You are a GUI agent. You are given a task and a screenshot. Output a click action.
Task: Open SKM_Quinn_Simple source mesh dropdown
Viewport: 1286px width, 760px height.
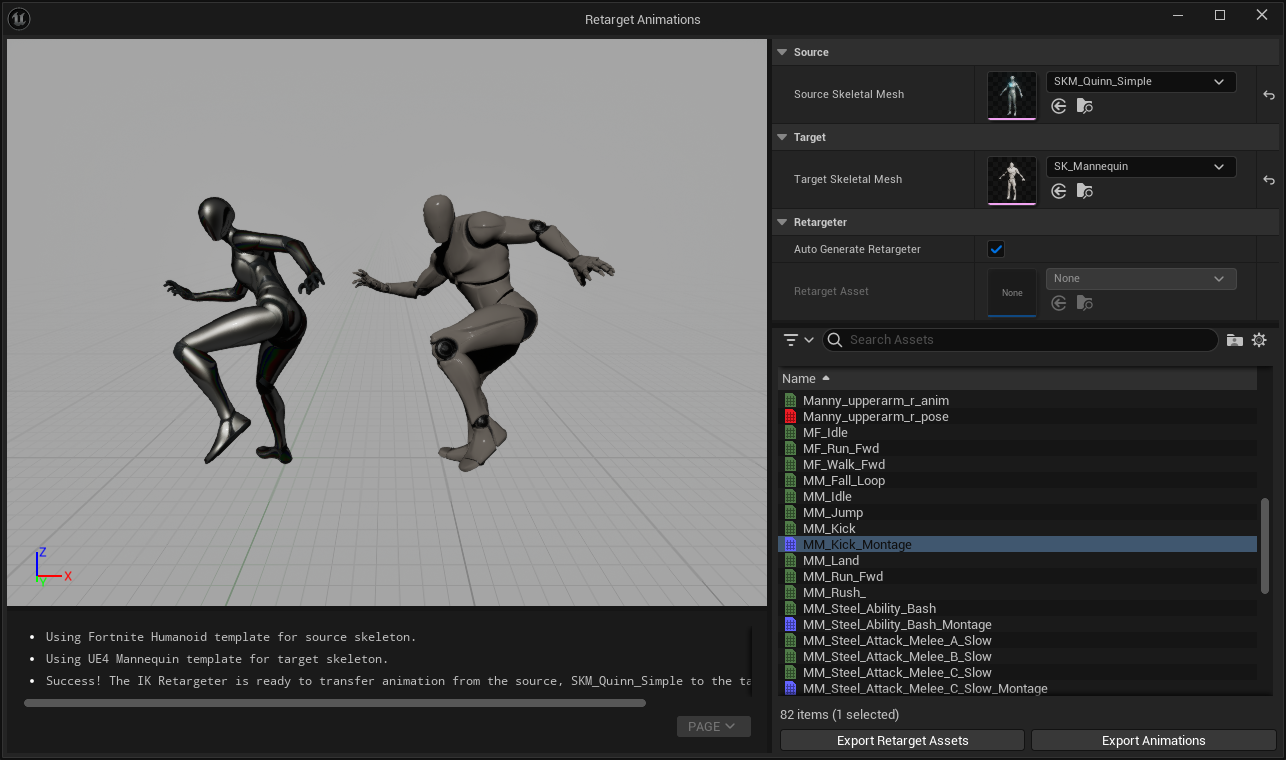point(1141,82)
